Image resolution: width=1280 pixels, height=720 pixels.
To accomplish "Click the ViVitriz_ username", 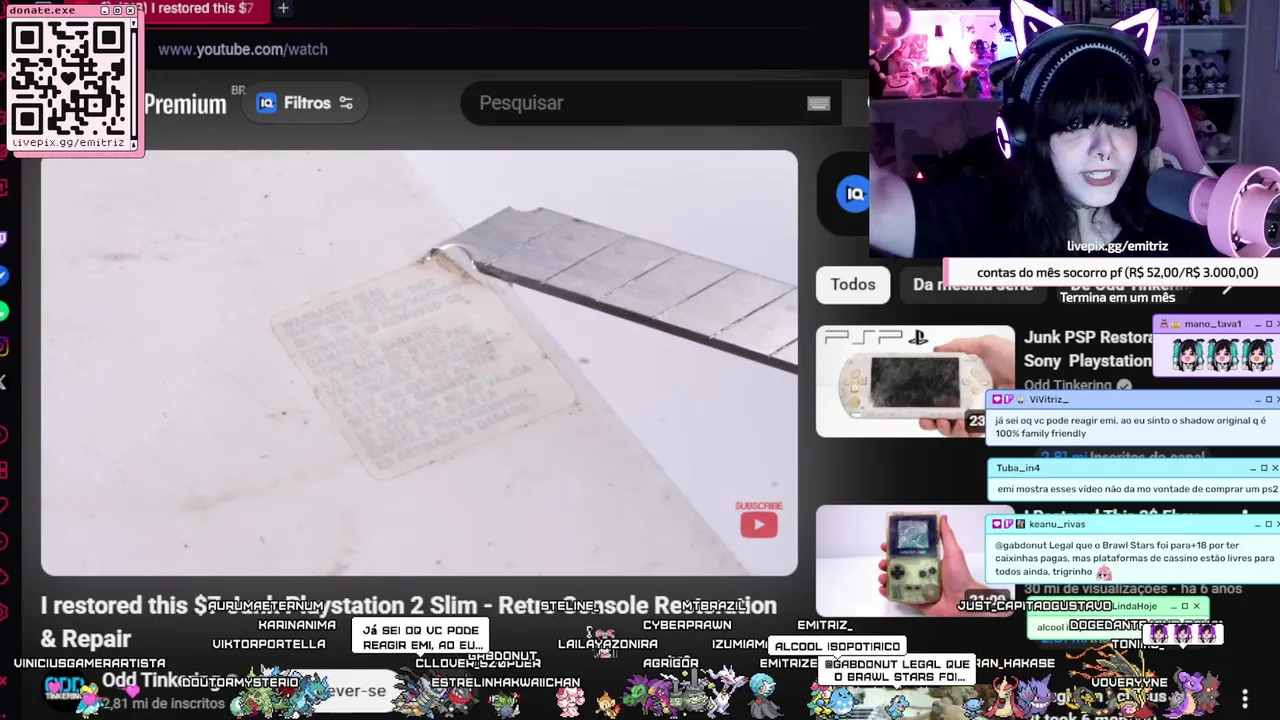I will pos(1049,399).
